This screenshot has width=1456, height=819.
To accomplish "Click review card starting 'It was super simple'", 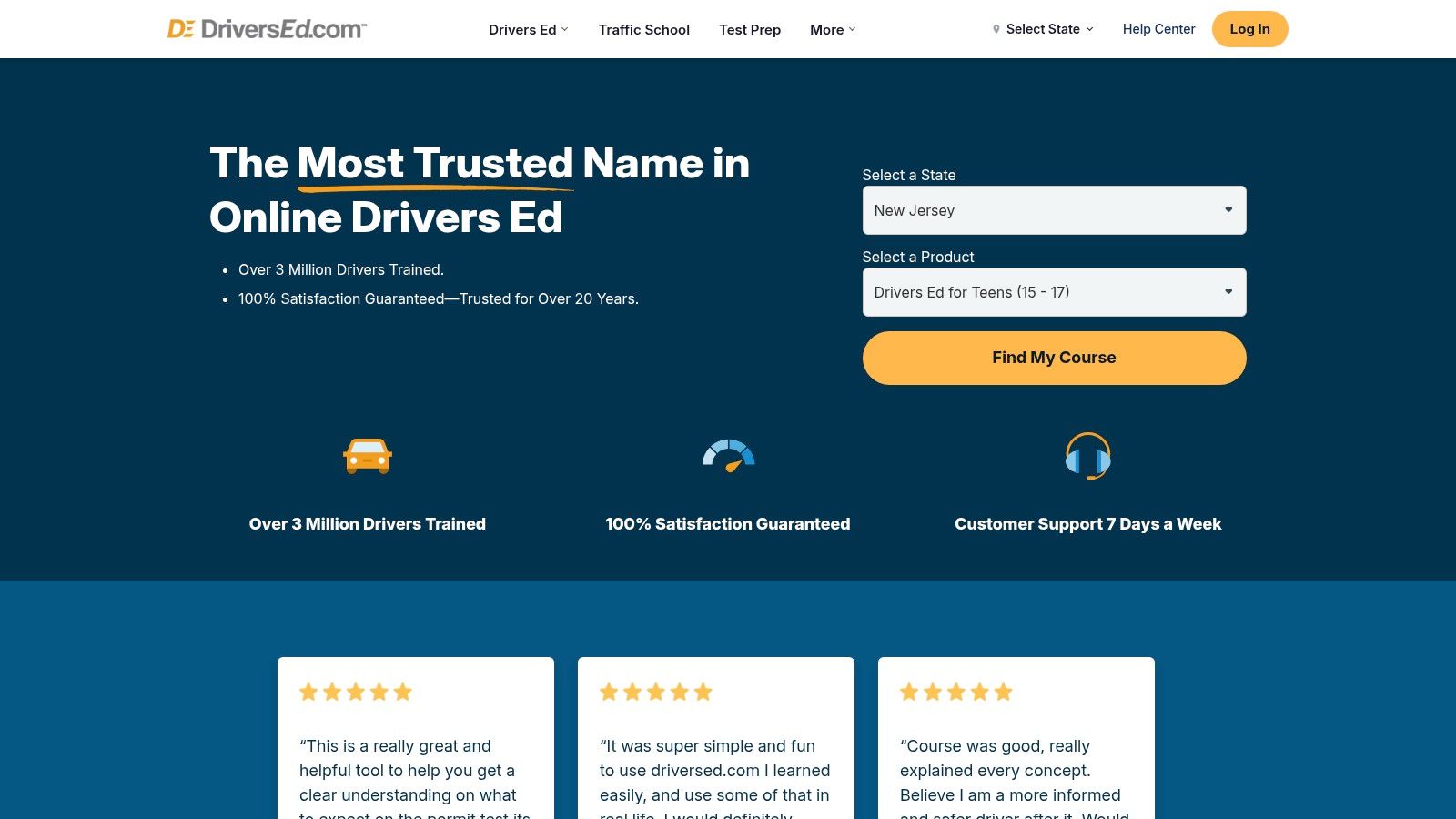I will tap(716, 738).
